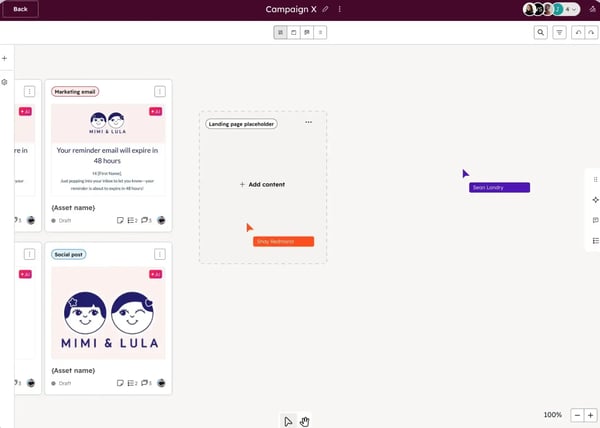Open options of the cut-off lower-left card
Viewport: 600px width, 428px height.
pos(29,254)
